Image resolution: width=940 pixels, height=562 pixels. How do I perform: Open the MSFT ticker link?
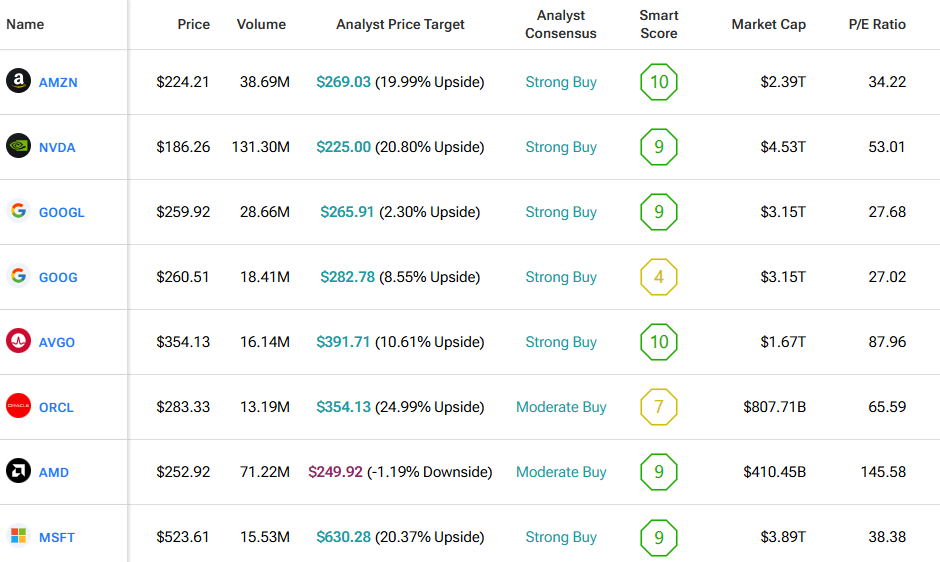[x=57, y=538]
